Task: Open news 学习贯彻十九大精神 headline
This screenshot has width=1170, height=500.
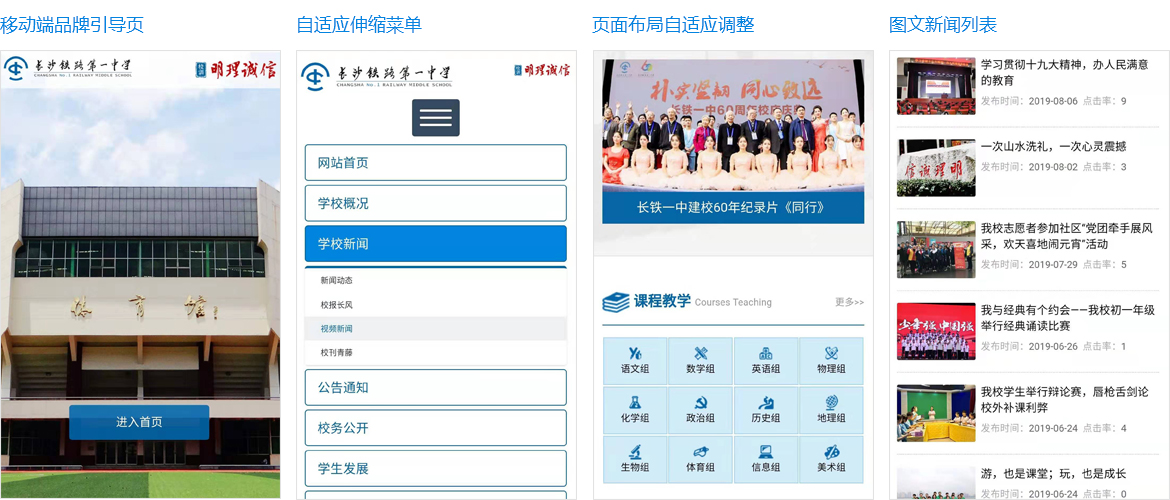Action: click(x=1065, y=72)
